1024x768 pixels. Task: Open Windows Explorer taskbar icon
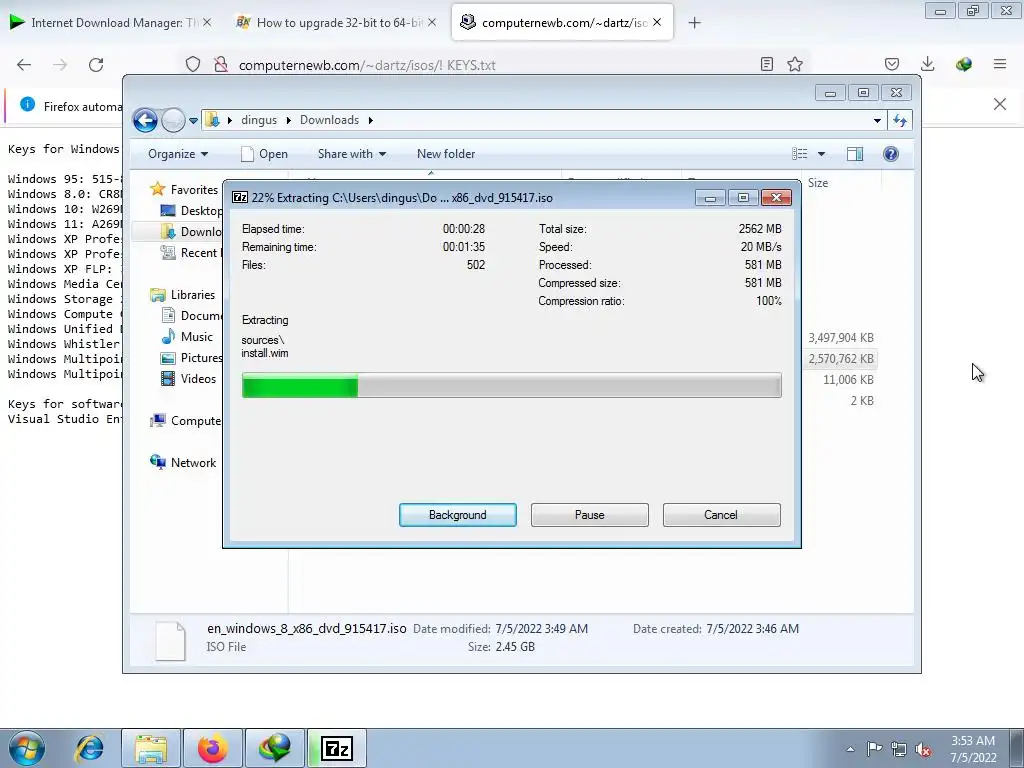click(x=151, y=748)
